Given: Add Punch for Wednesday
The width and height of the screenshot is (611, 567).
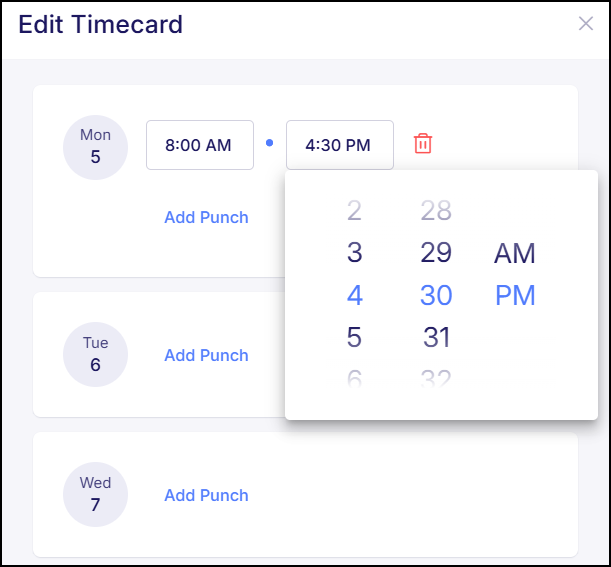Looking at the screenshot, I should tap(206, 495).
